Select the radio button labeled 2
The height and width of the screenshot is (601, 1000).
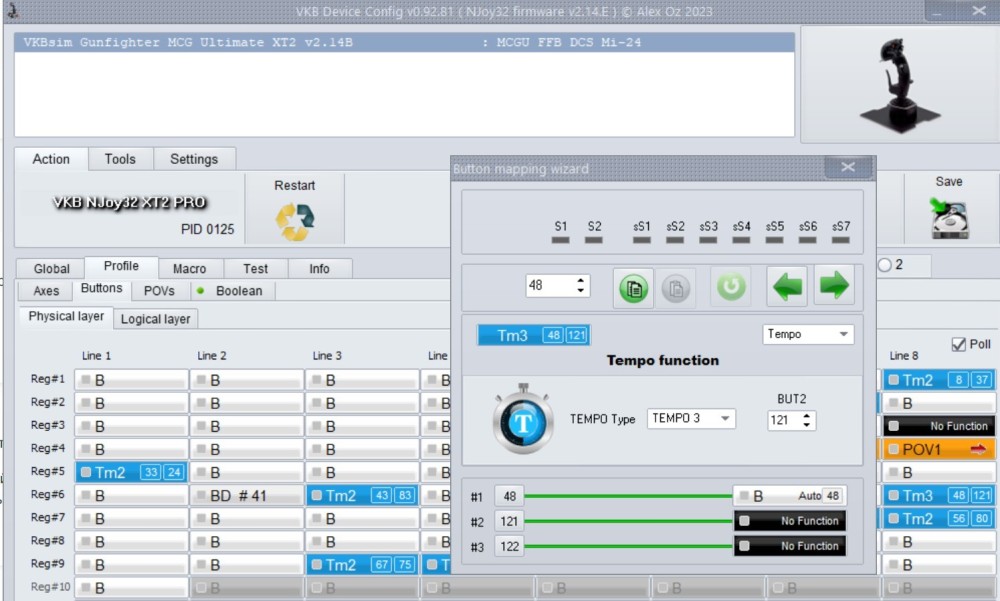coord(885,265)
